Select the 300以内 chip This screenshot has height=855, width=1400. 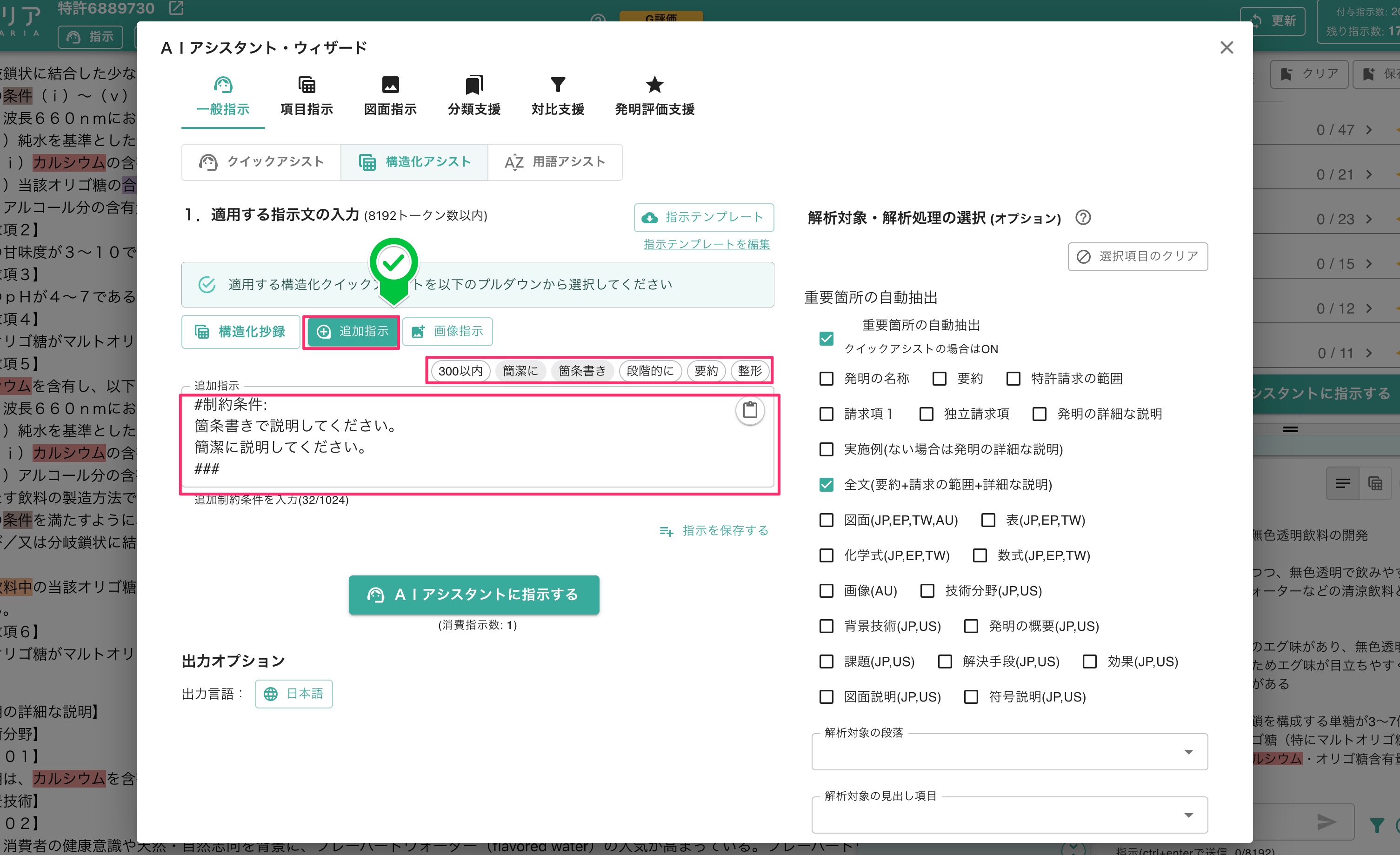point(460,371)
